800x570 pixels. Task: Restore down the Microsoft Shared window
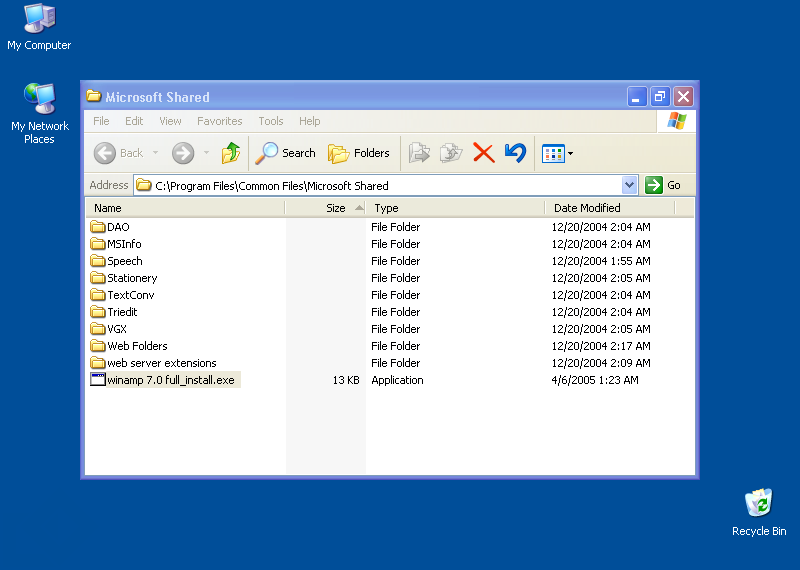[660, 96]
